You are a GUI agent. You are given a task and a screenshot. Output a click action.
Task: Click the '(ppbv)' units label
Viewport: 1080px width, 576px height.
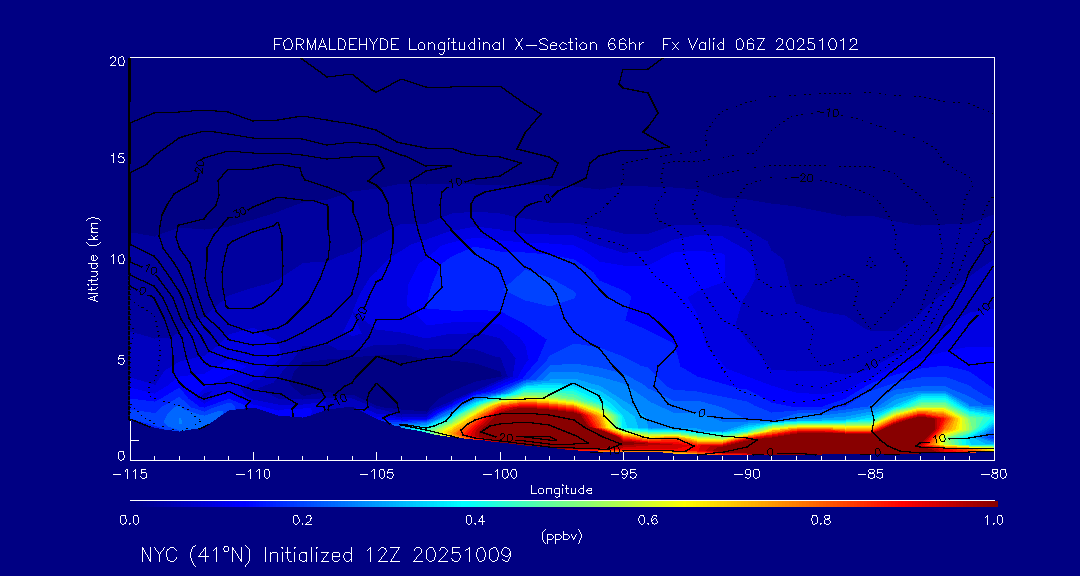click(x=561, y=536)
